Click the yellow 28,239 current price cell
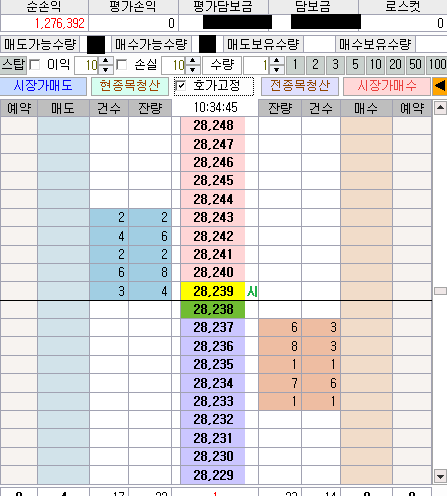 (x=213, y=291)
